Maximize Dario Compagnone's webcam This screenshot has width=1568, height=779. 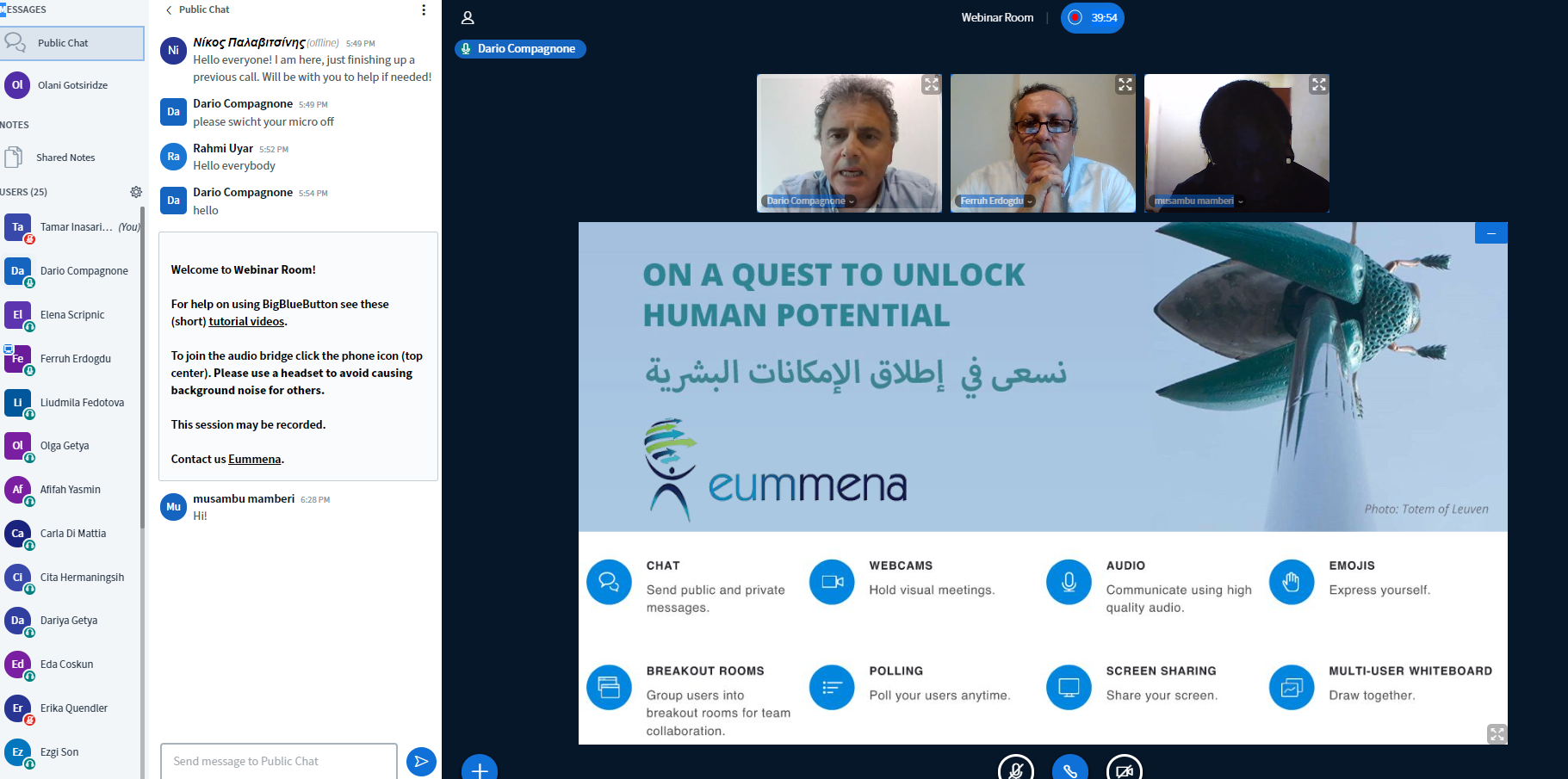coord(931,84)
